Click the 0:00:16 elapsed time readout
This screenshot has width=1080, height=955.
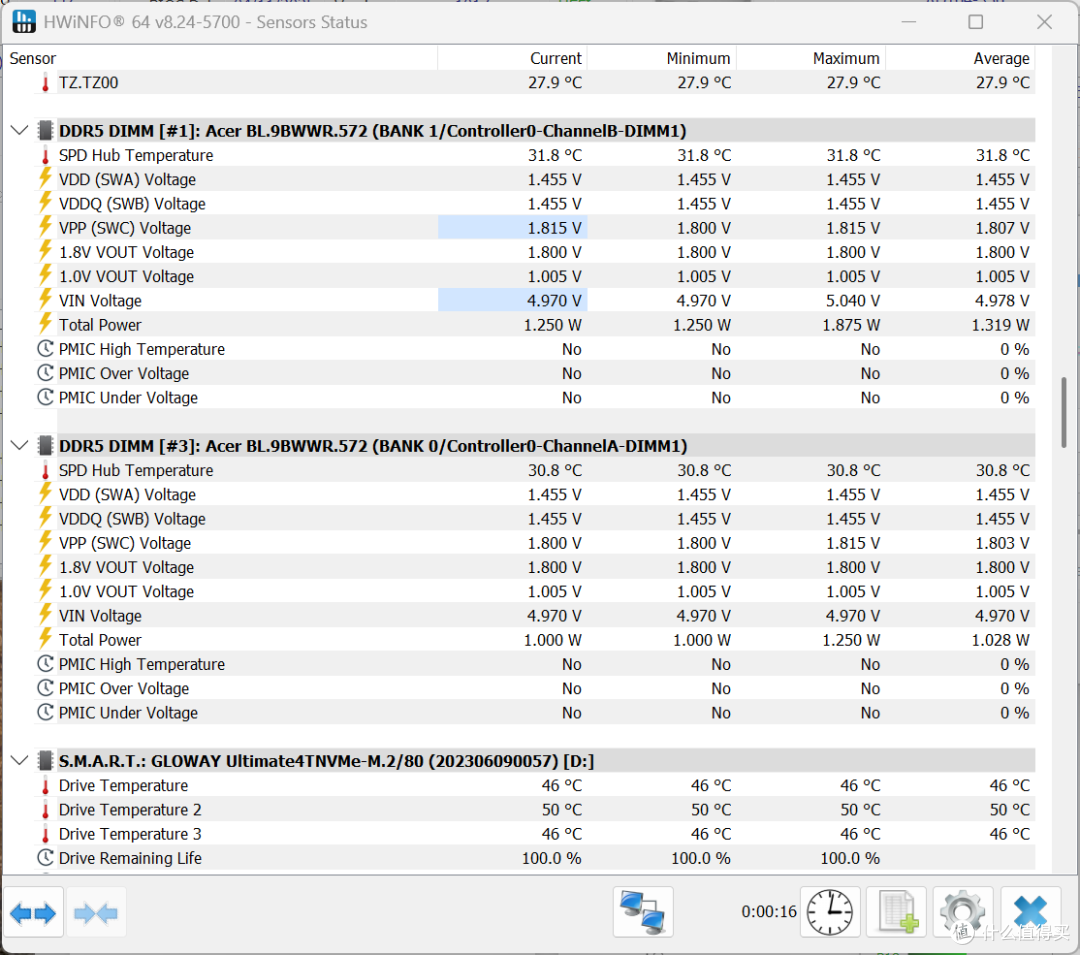tap(769, 912)
